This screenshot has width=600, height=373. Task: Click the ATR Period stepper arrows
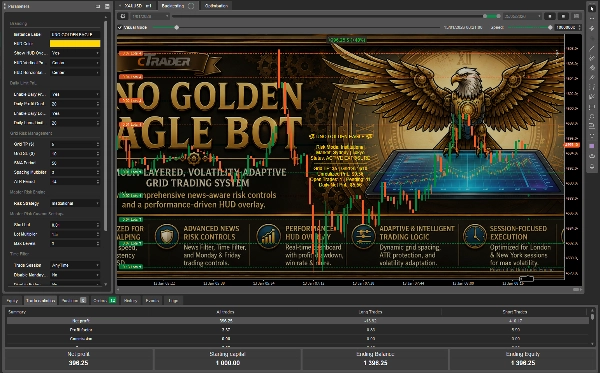[x=98, y=182]
